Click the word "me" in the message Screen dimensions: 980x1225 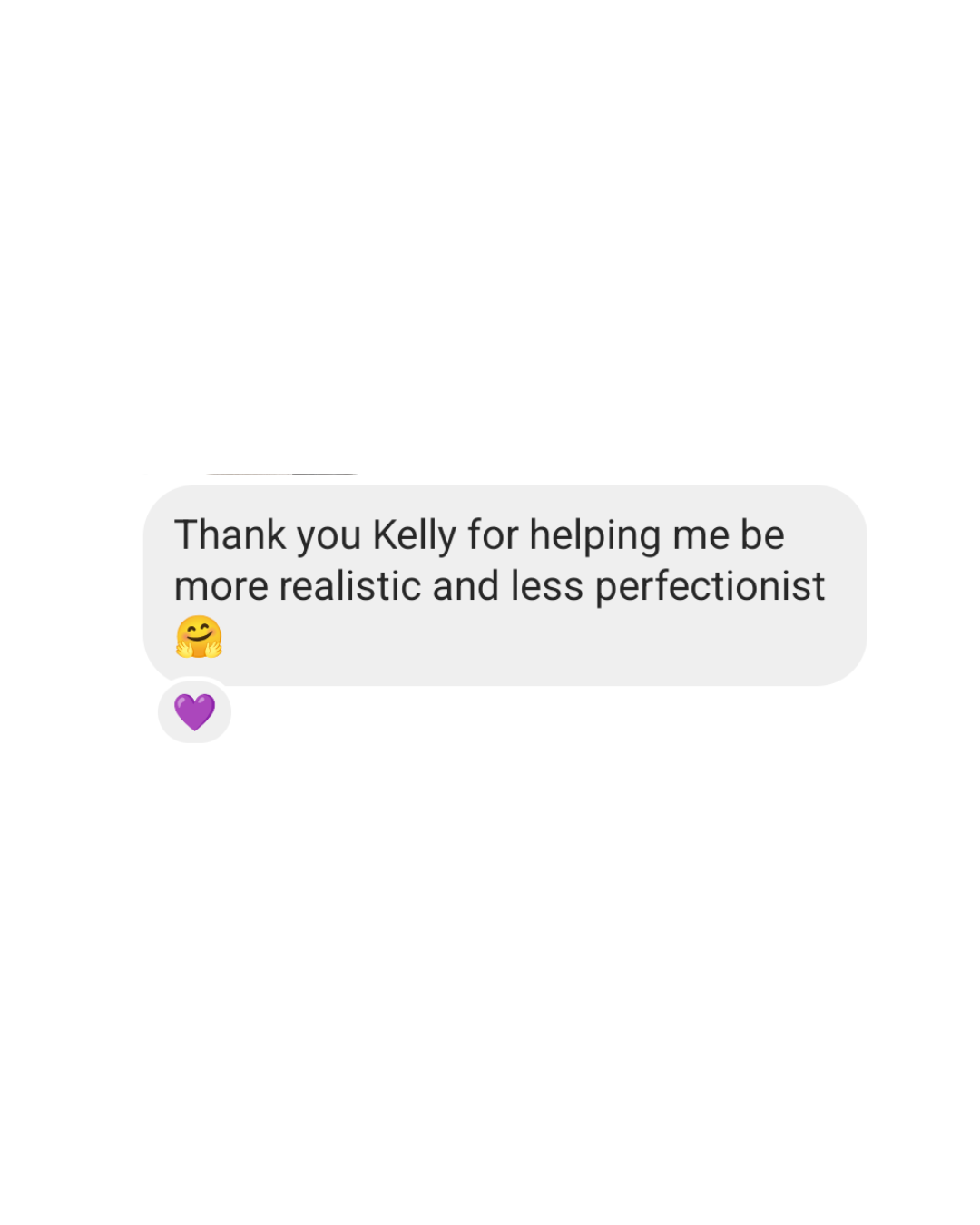tap(701, 538)
